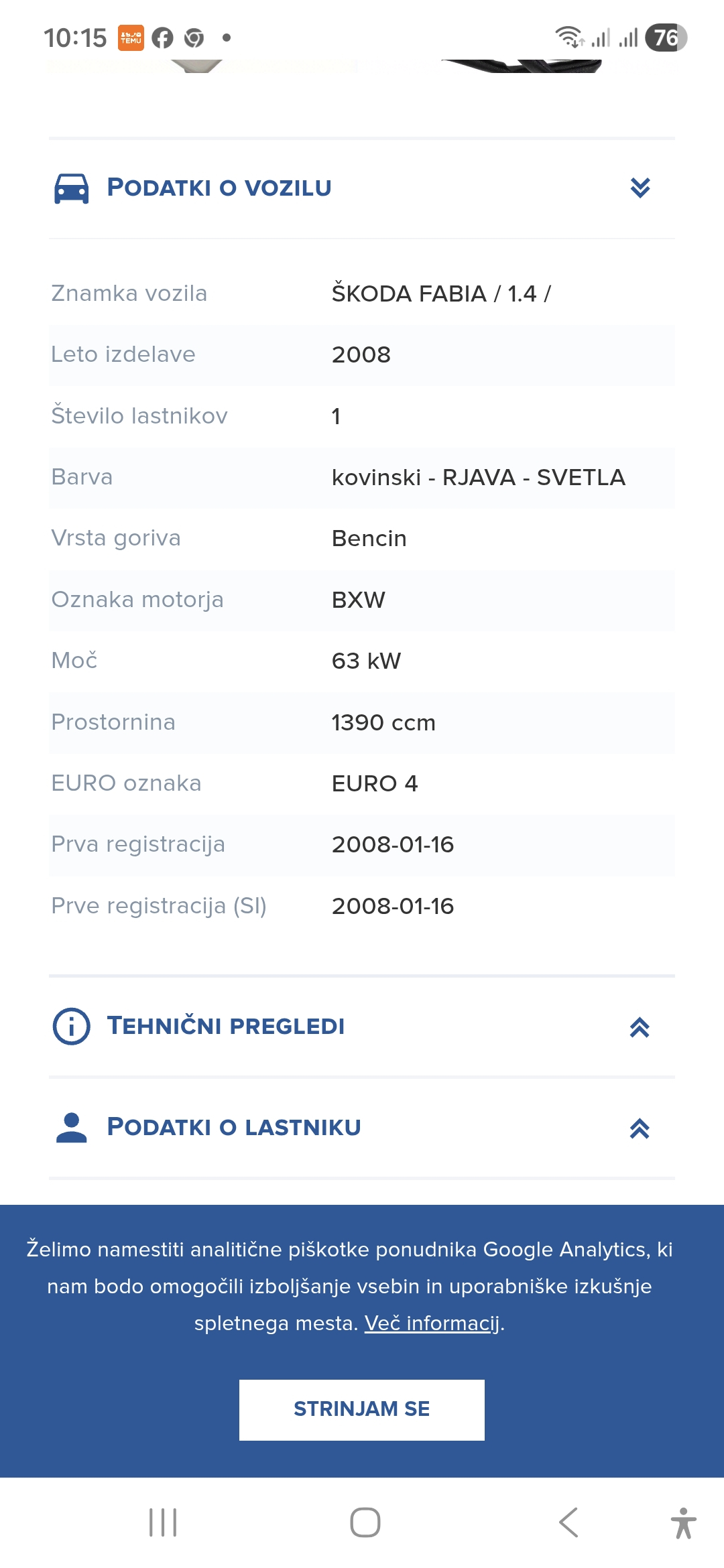Tap the Facebook notification icon
Screen dimensions: 724x1568
[162, 38]
